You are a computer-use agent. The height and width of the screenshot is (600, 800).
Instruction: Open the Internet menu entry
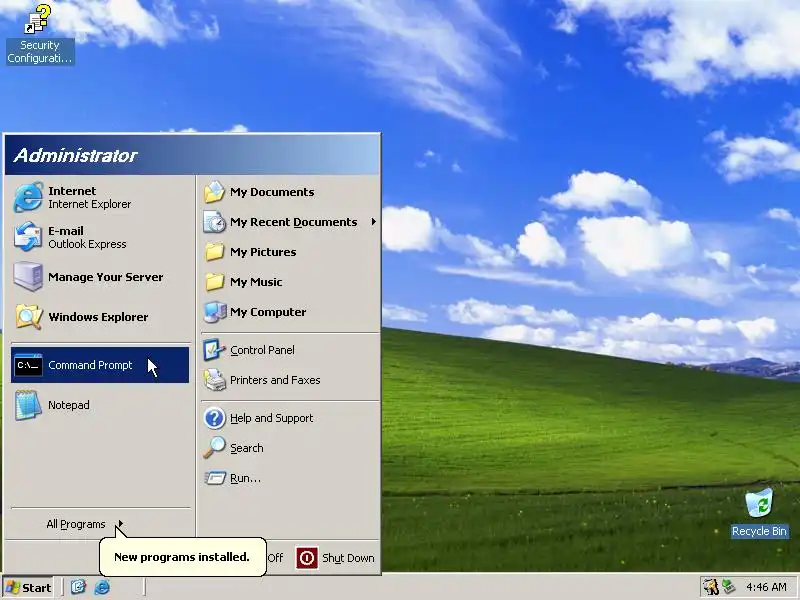coord(100,197)
